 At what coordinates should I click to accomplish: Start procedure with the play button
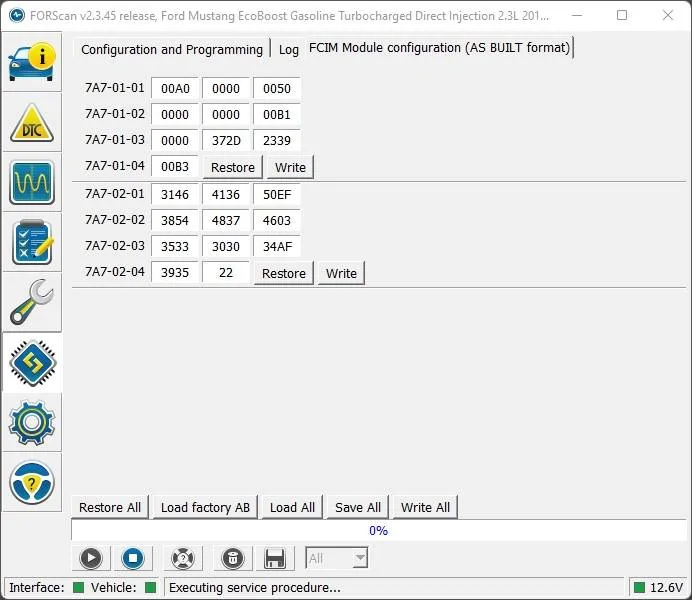click(x=91, y=558)
